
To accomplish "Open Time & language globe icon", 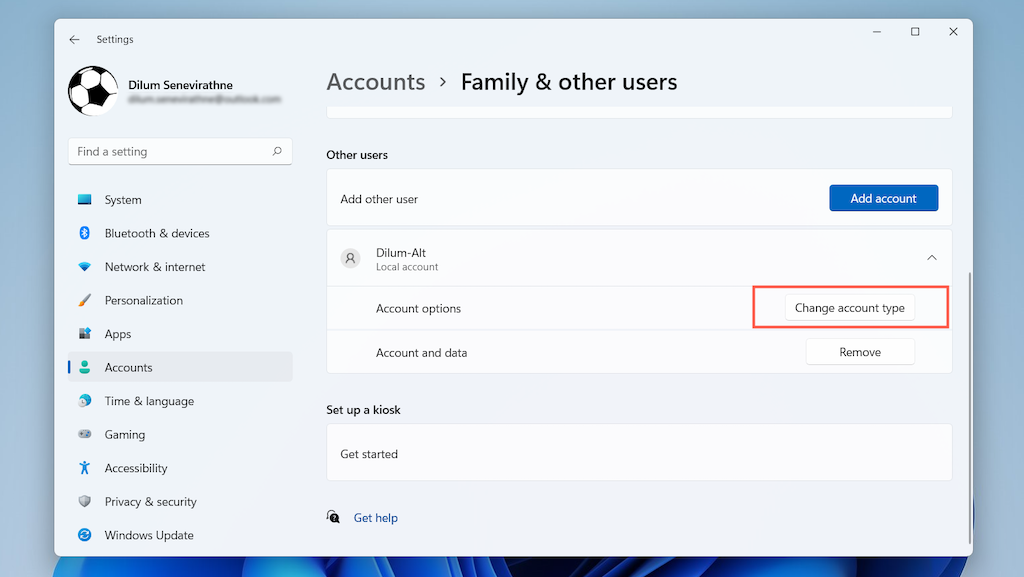I will 85,401.
